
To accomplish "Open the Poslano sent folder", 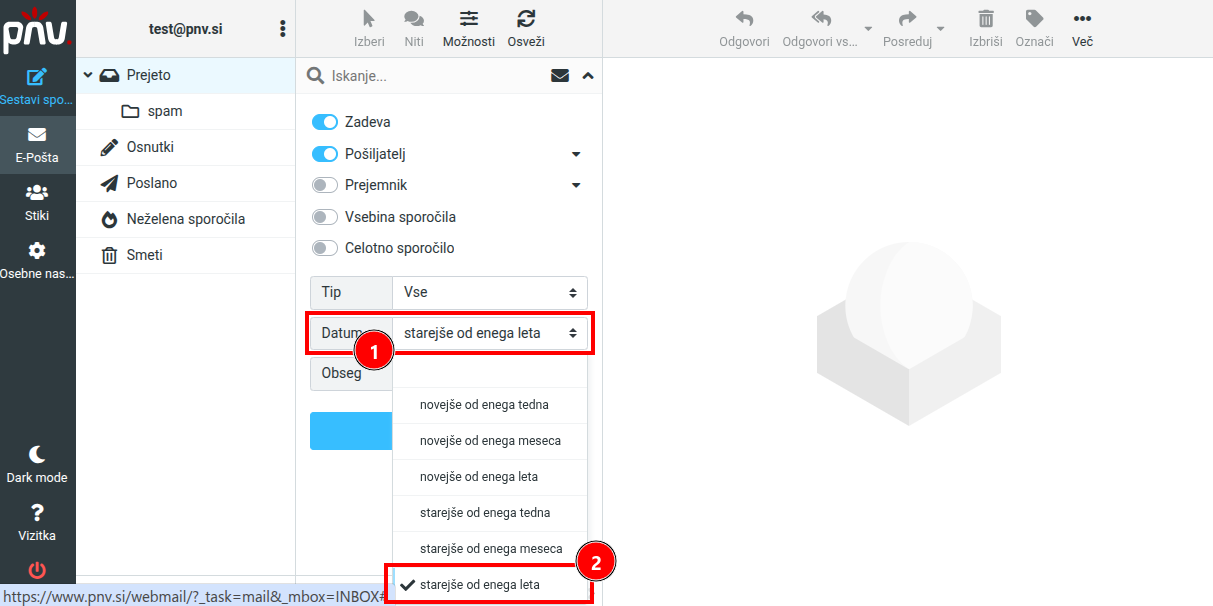I will 151,183.
